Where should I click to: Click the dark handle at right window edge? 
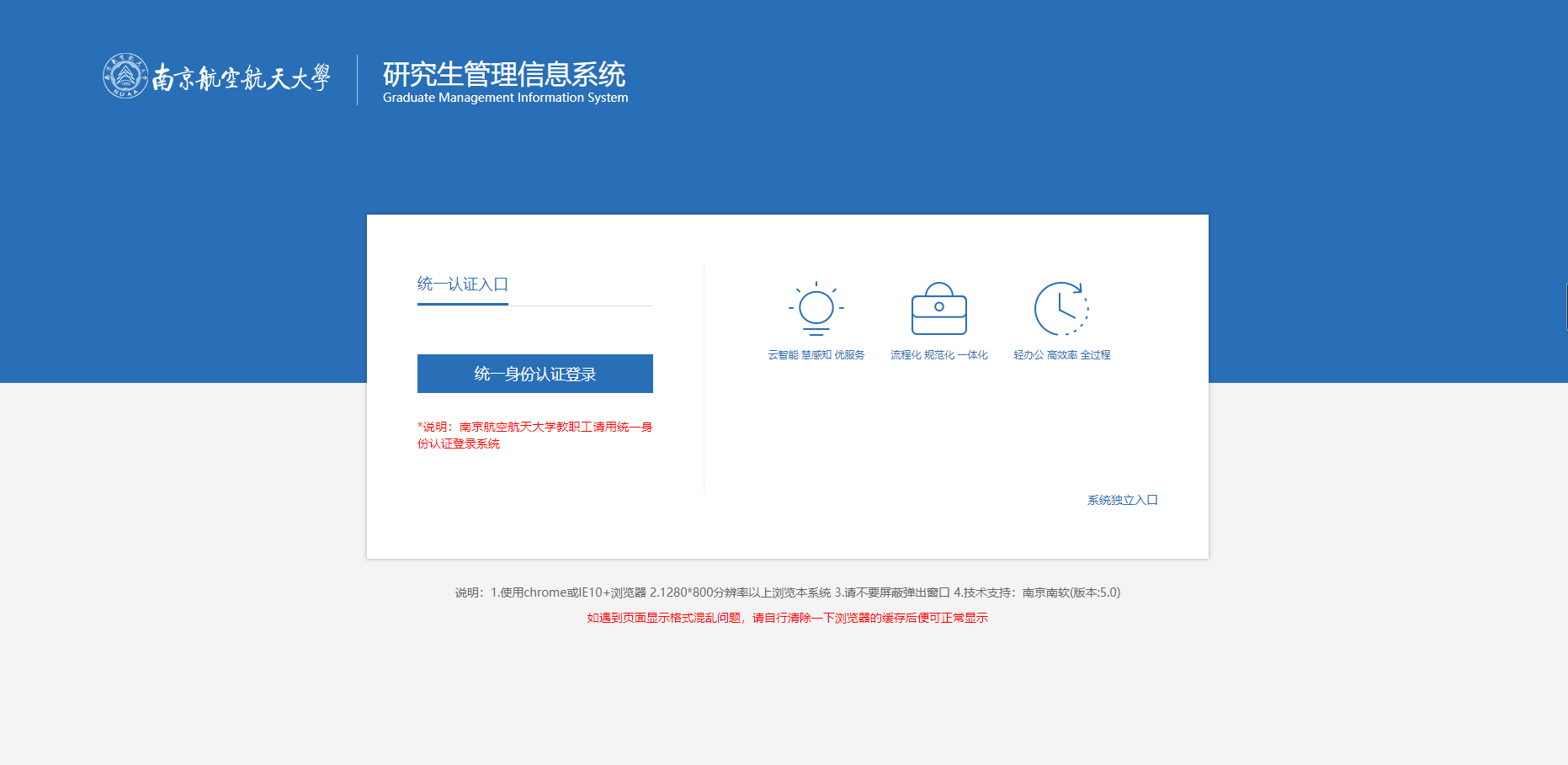click(1565, 306)
